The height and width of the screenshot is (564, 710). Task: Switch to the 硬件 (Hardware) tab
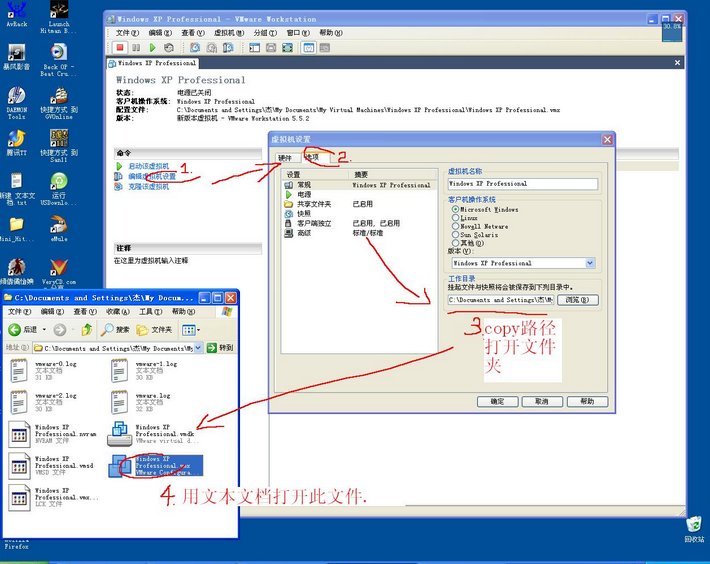coord(285,158)
